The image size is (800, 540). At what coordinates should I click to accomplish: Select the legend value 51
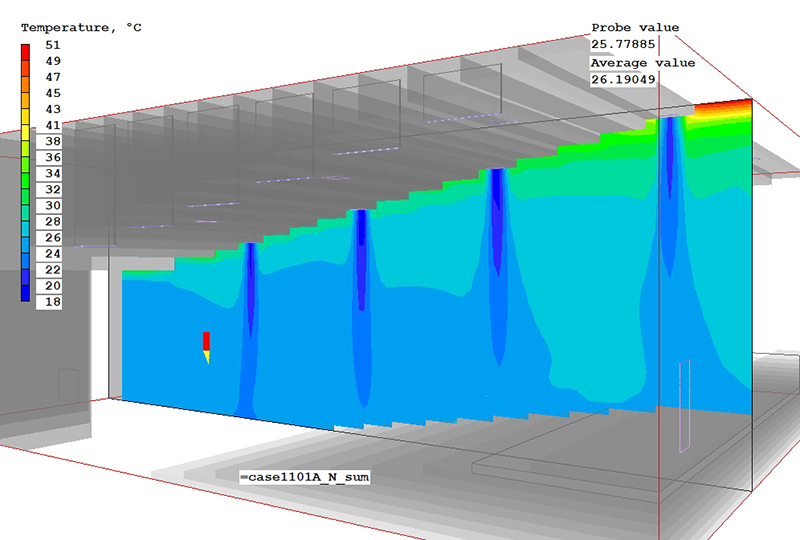click(x=53, y=45)
